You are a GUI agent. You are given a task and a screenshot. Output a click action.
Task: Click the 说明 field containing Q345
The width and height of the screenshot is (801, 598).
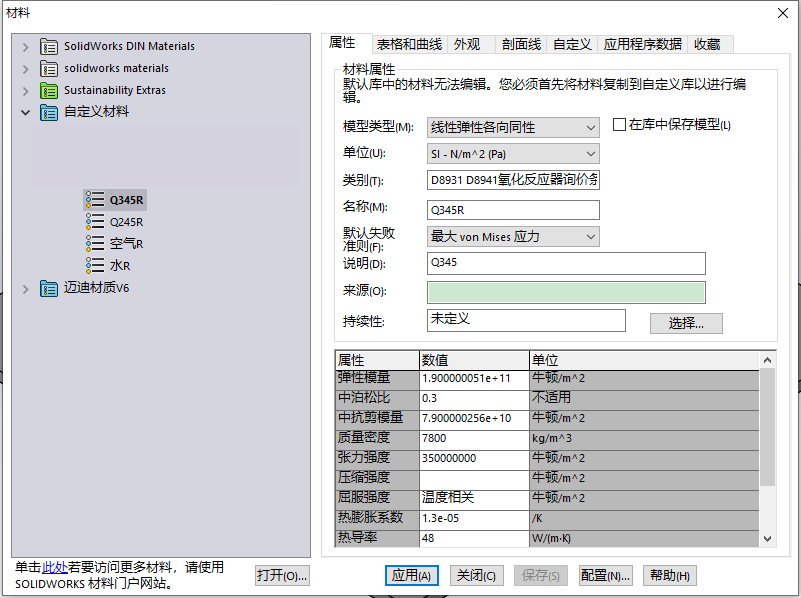566,264
